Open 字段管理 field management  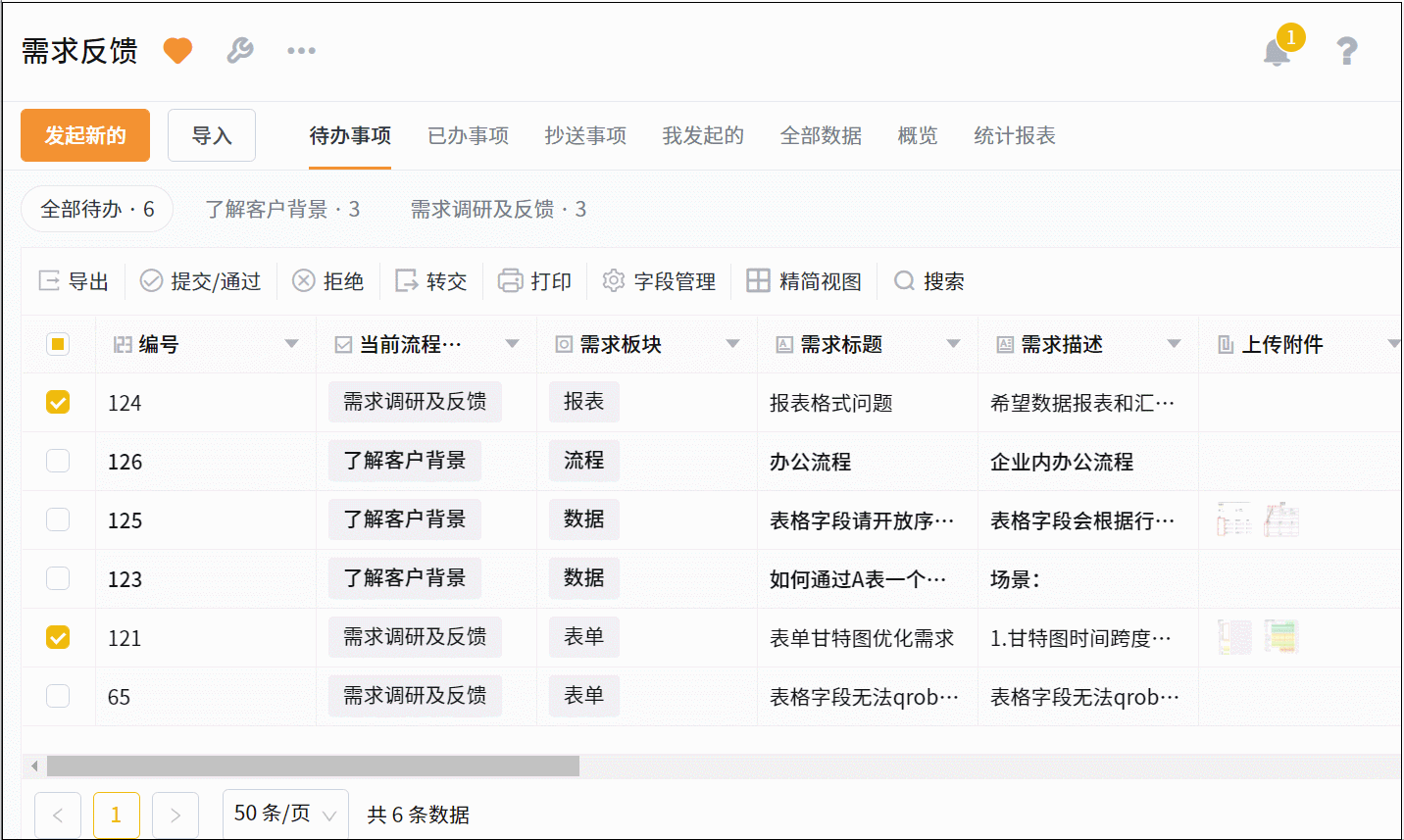tap(659, 281)
